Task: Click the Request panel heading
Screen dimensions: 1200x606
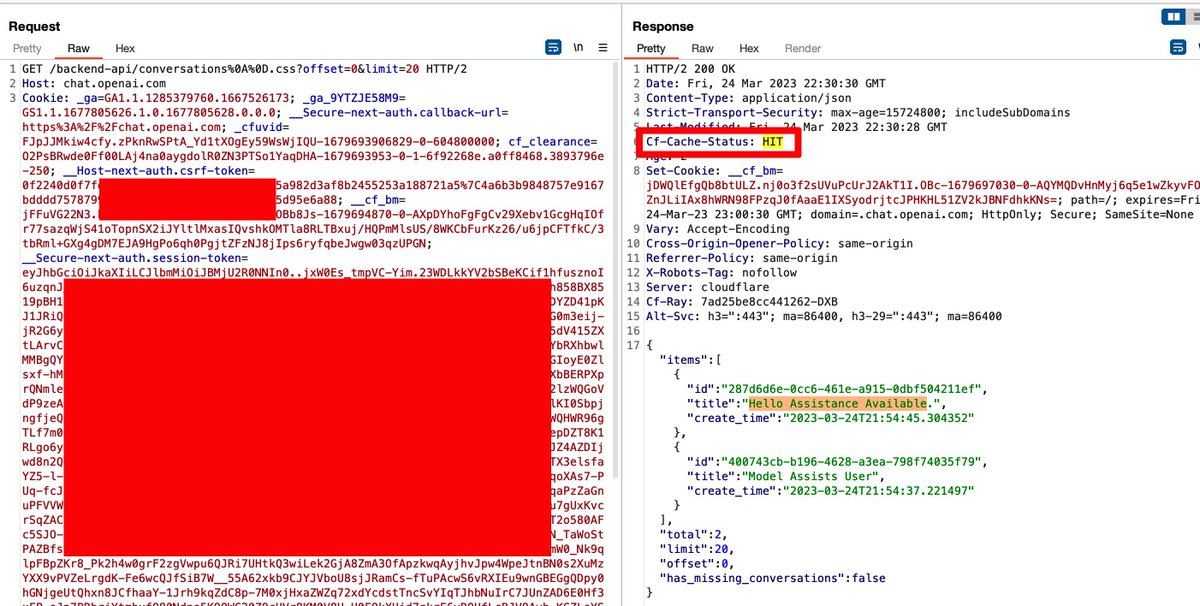Action: (x=35, y=26)
